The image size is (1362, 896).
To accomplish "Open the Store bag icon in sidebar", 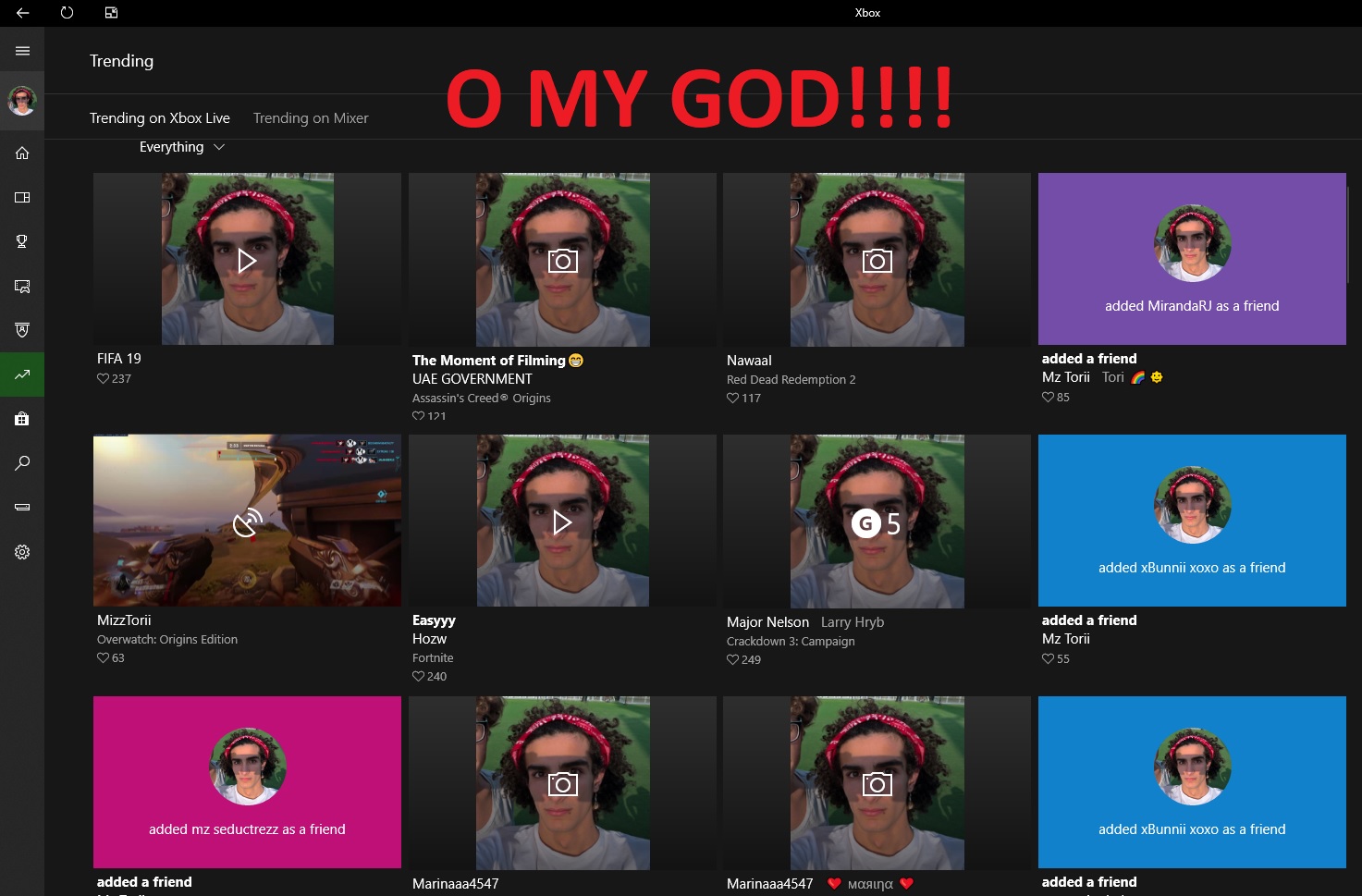I will pos(22,419).
